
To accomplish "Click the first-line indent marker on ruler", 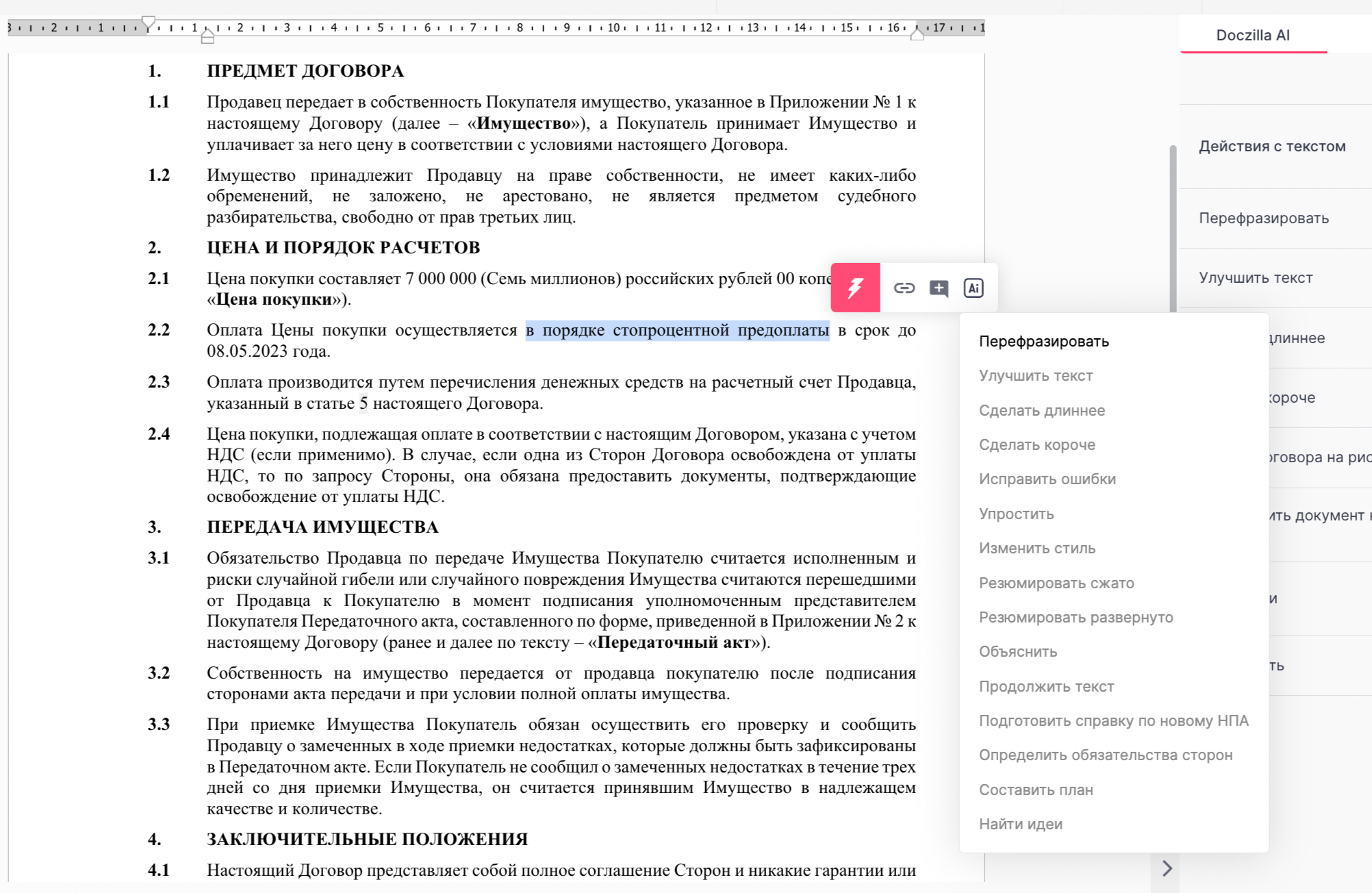I will coord(149,22).
